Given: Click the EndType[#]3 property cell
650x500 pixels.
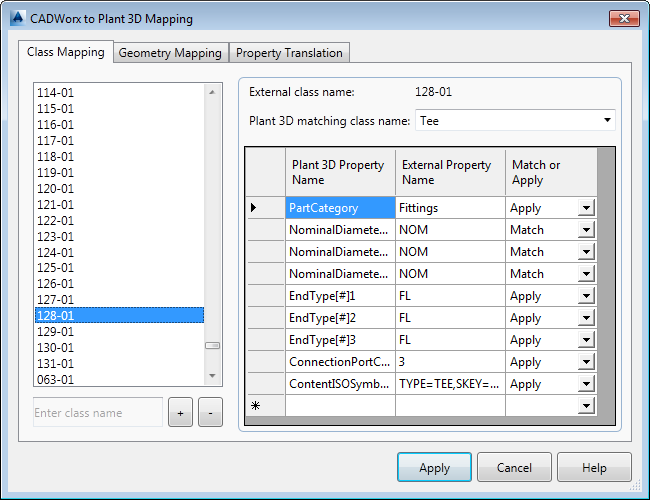Looking at the screenshot, I should [340, 340].
